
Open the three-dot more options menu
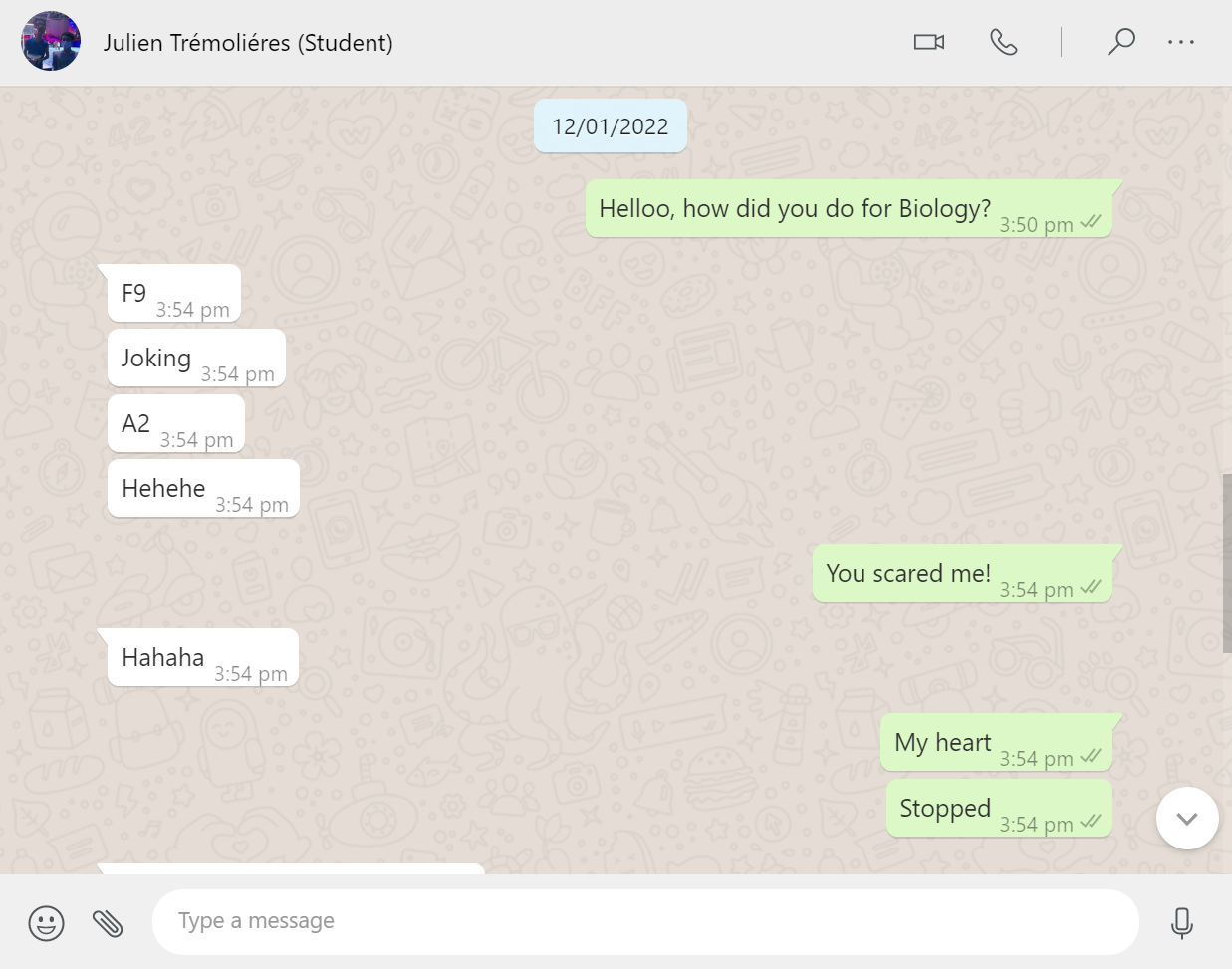point(1180,42)
